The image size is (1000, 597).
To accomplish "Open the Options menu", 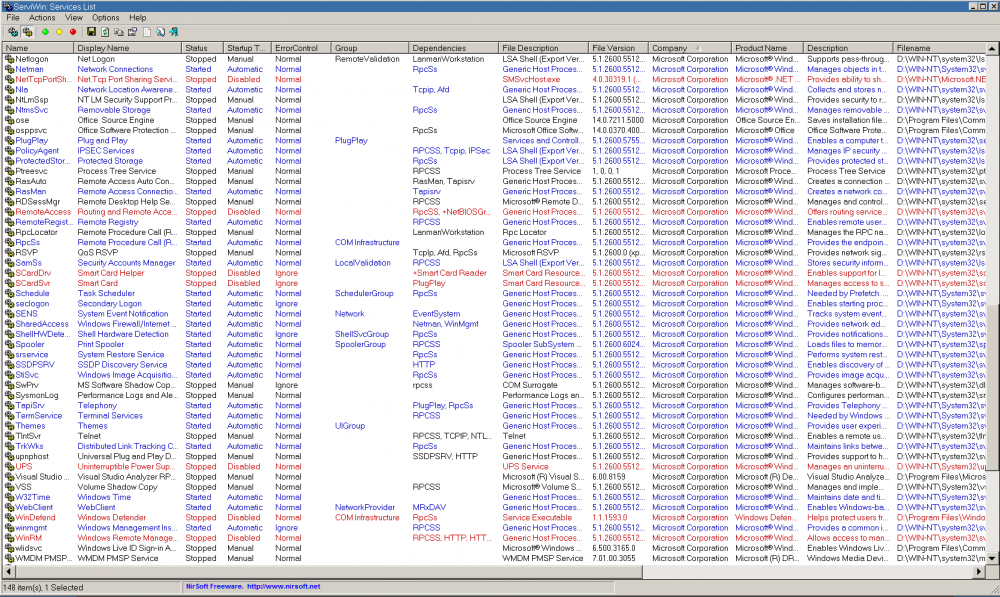I will tap(106, 18).
